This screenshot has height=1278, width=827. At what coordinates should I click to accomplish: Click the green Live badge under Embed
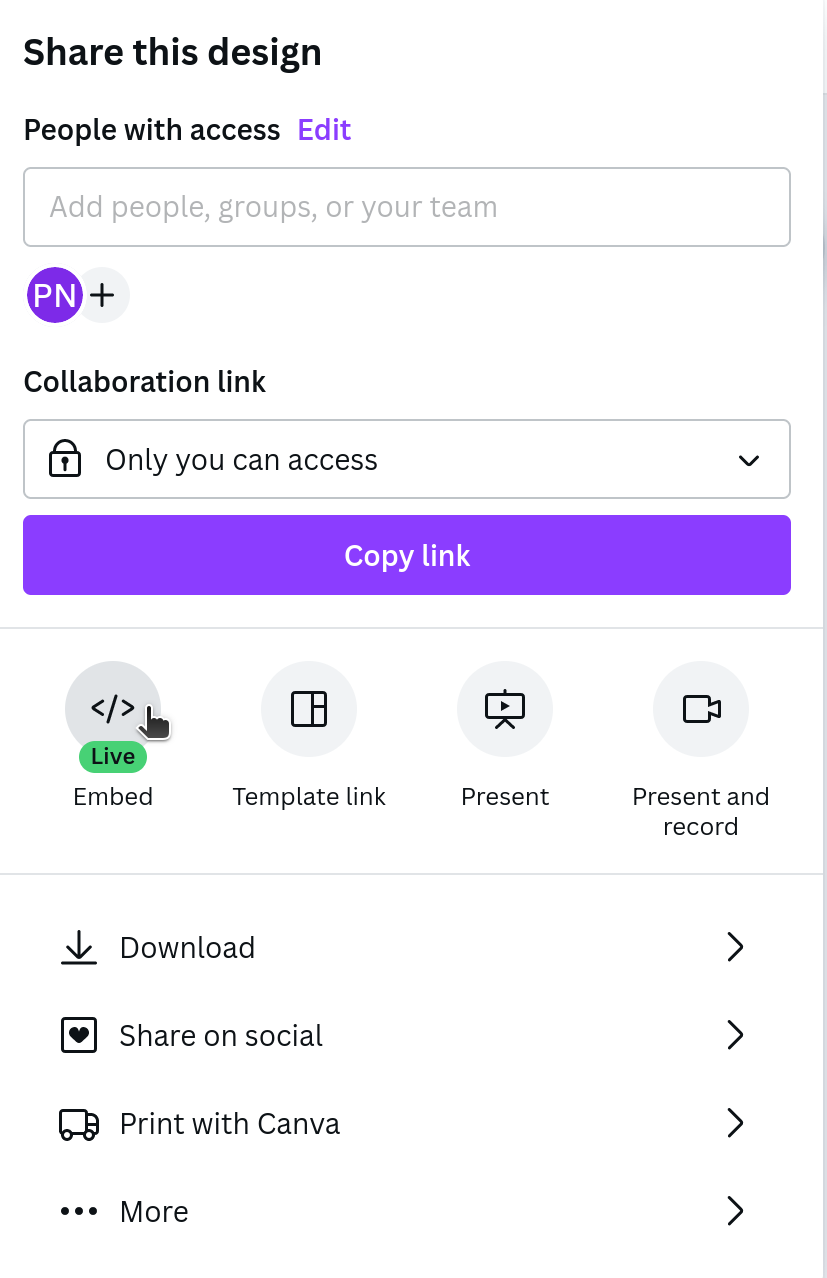point(112,756)
